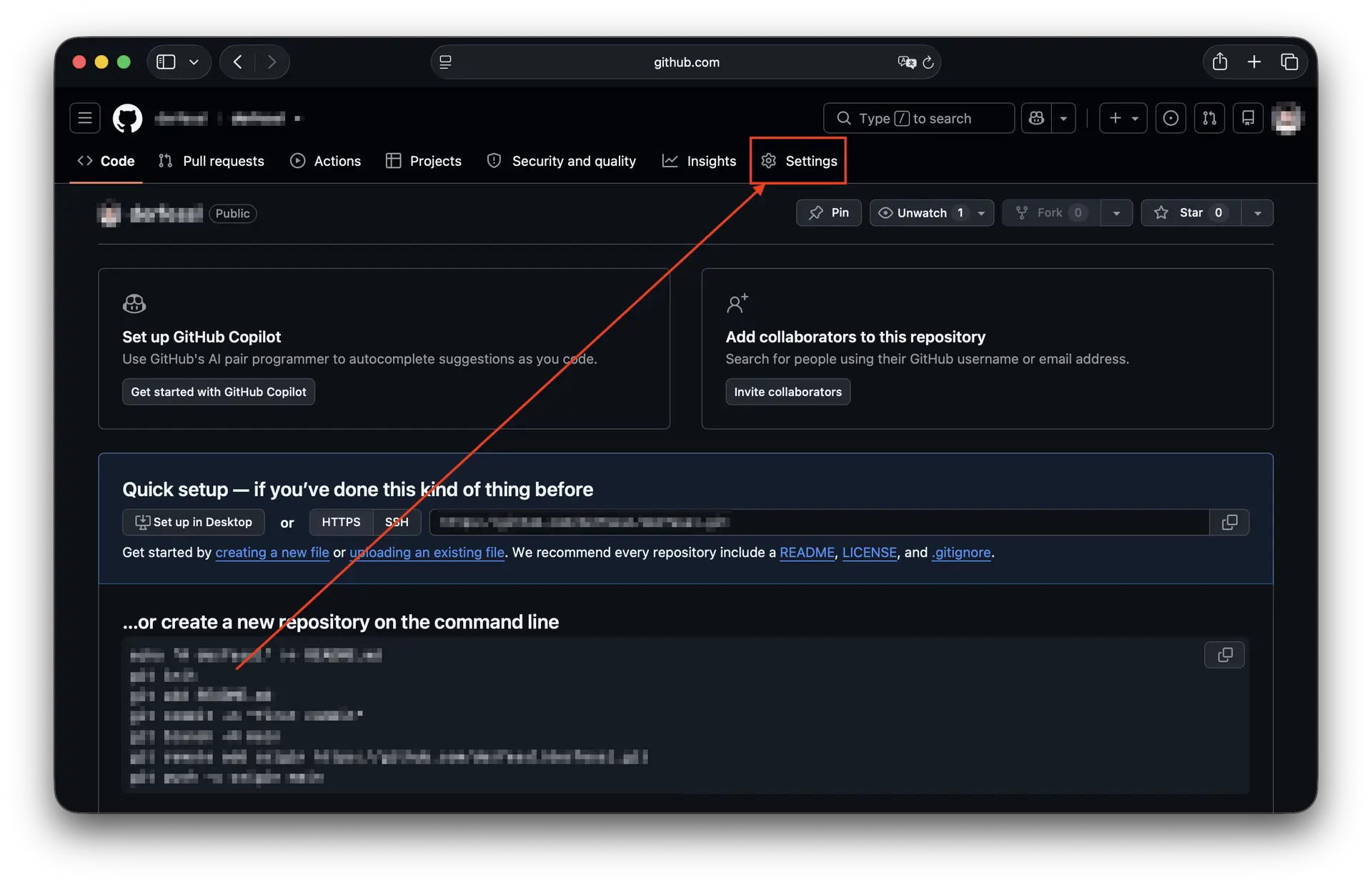Select the HTTPS clone URL option
The image size is (1372, 885).
click(341, 522)
